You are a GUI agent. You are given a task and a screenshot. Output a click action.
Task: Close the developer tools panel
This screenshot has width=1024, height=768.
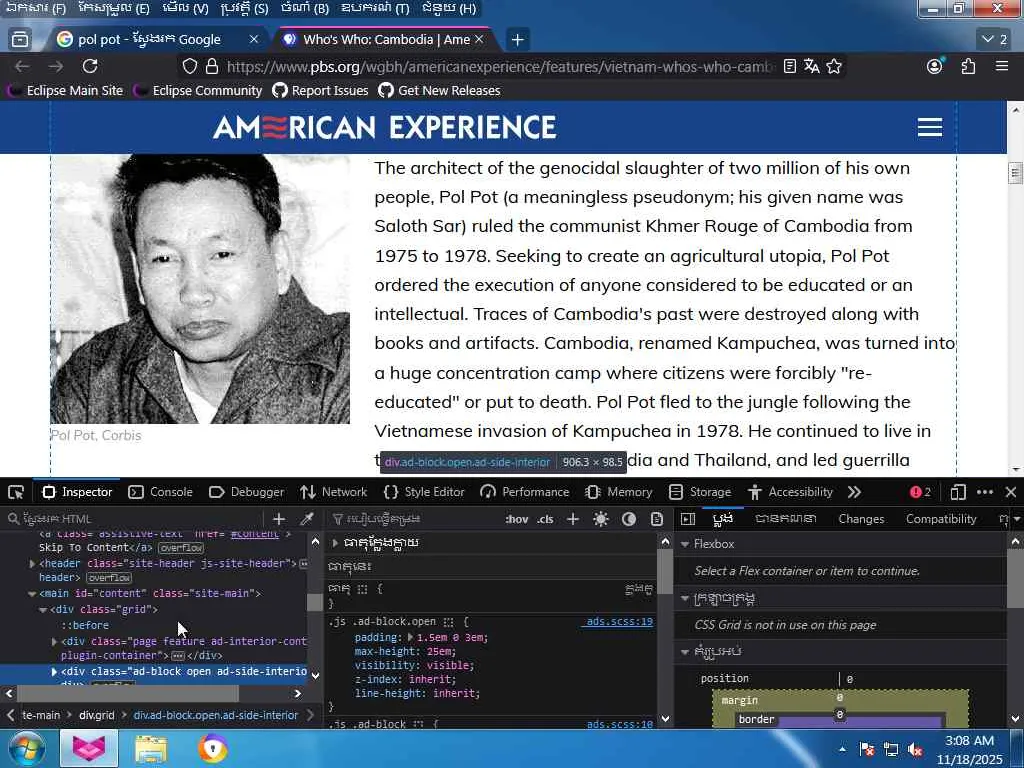1010,492
